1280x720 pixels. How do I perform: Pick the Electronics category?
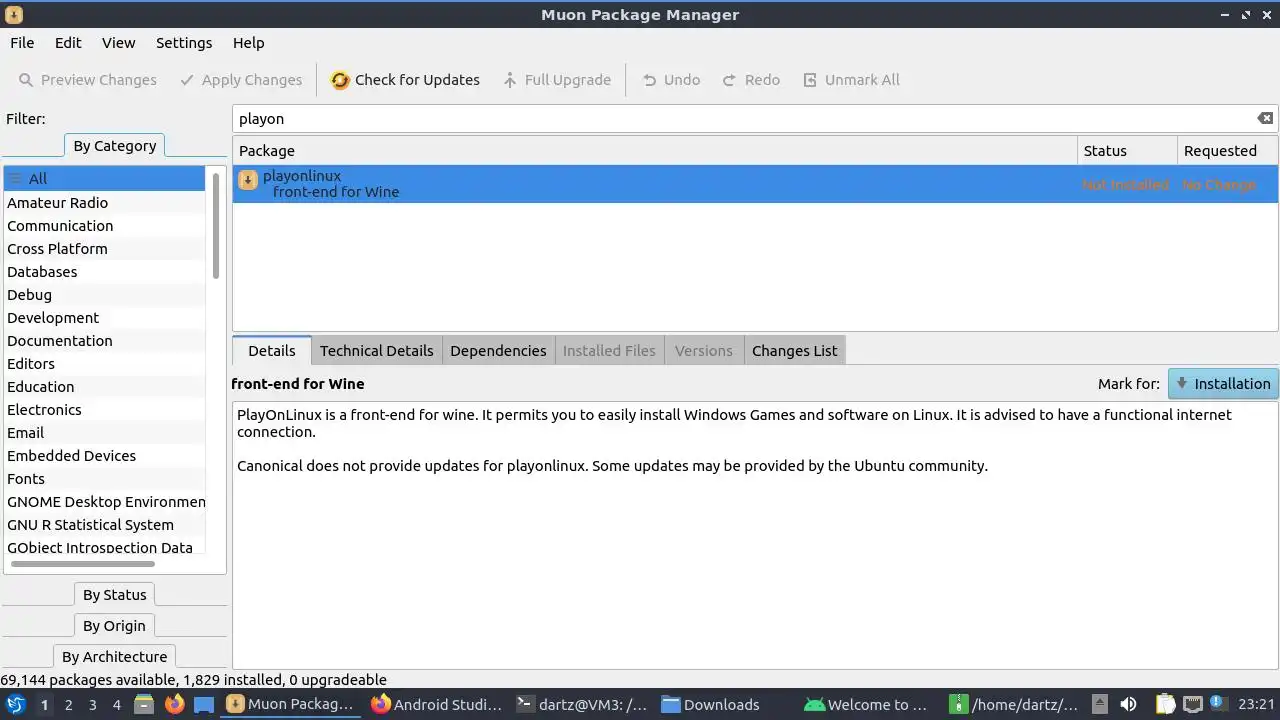(104, 409)
